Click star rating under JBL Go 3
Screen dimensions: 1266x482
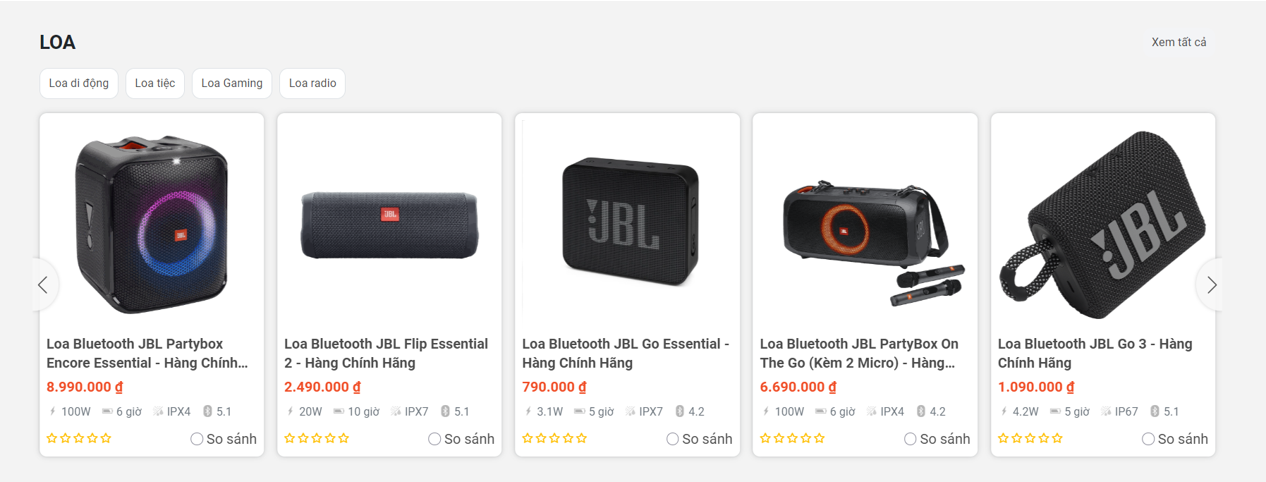pos(1030,438)
